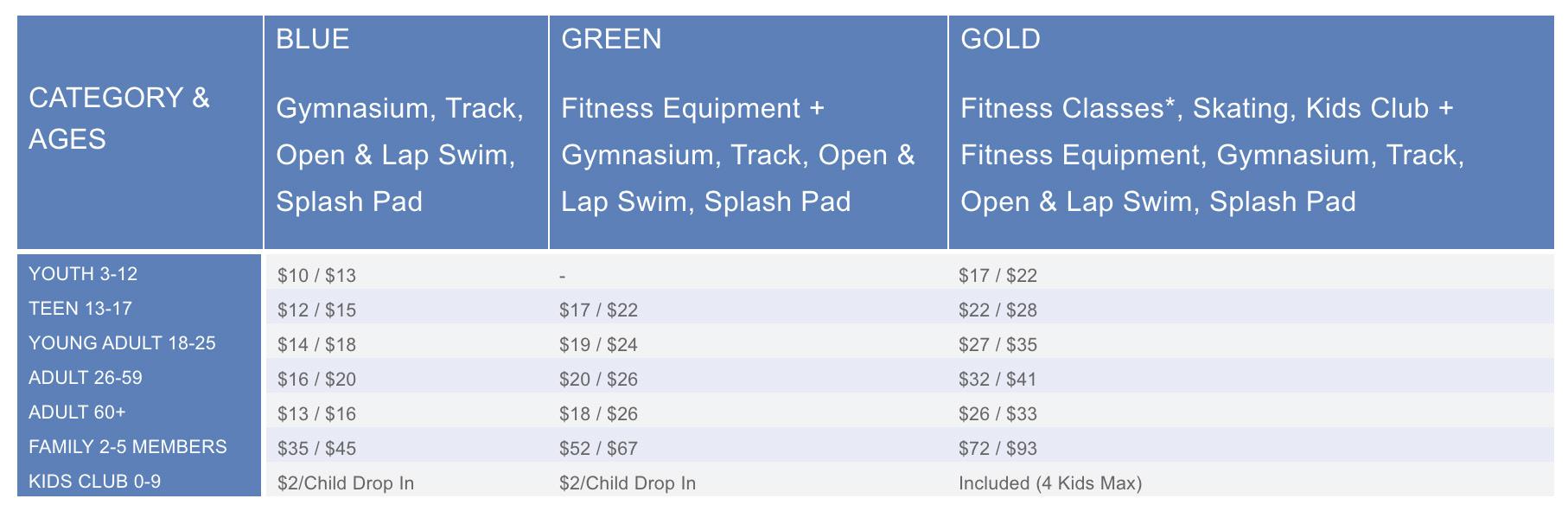Select the TEEN 13-17 row label
The width and height of the screenshot is (1568, 505).
point(80,309)
